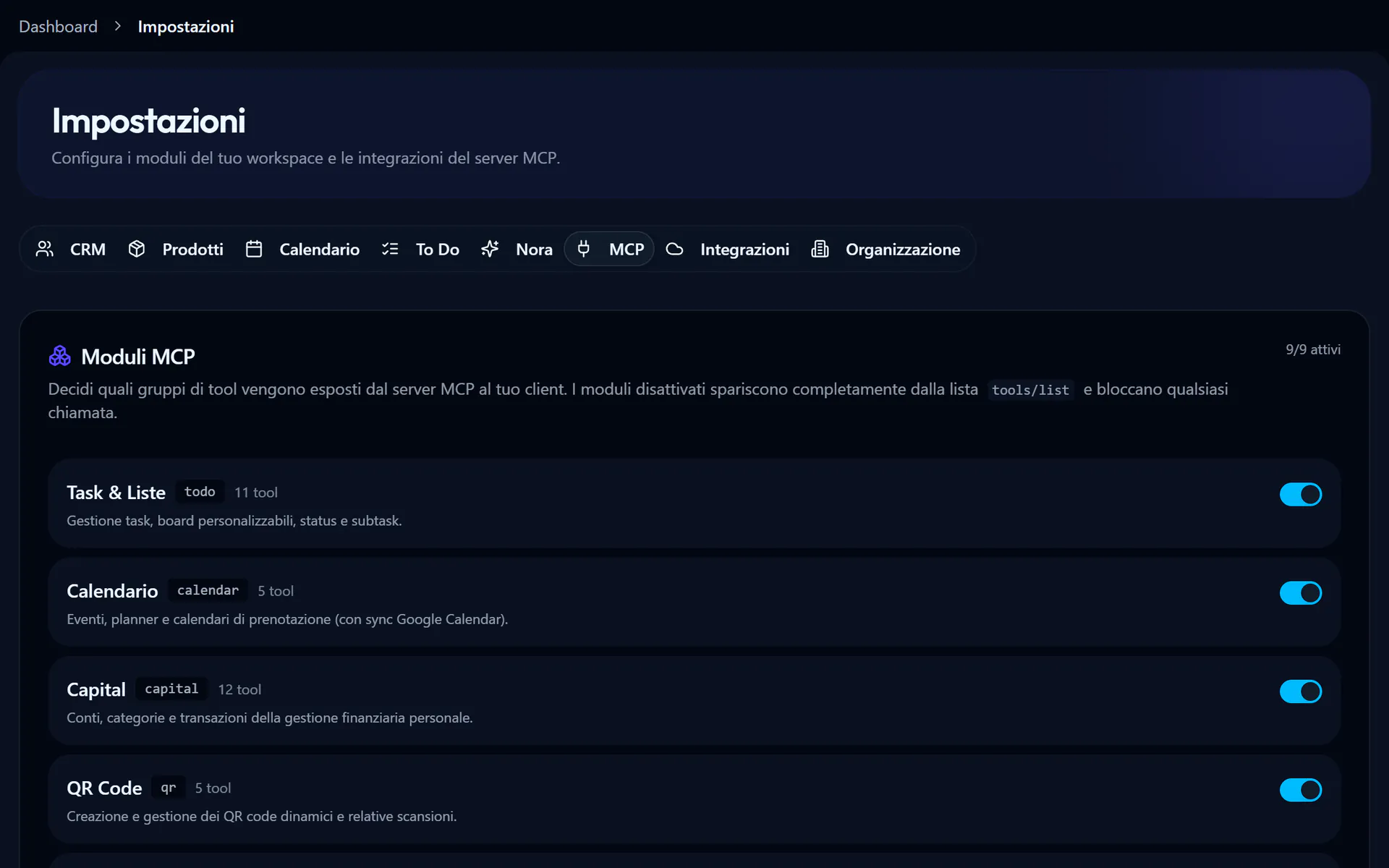
Task: Select the Organizzazione tab label
Action: pyautogui.click(x=903, y=250)
